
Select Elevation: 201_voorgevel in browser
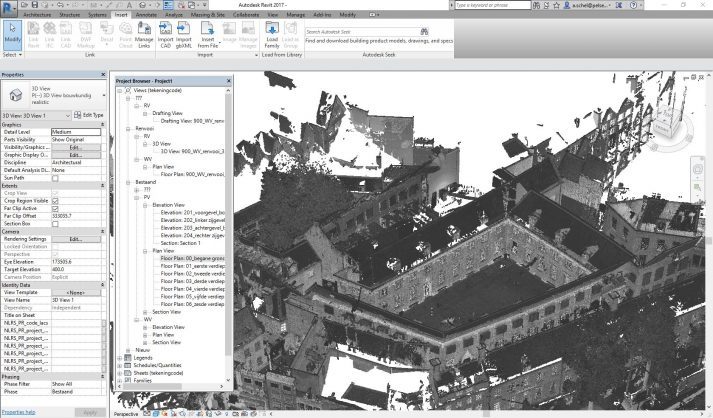192,212
